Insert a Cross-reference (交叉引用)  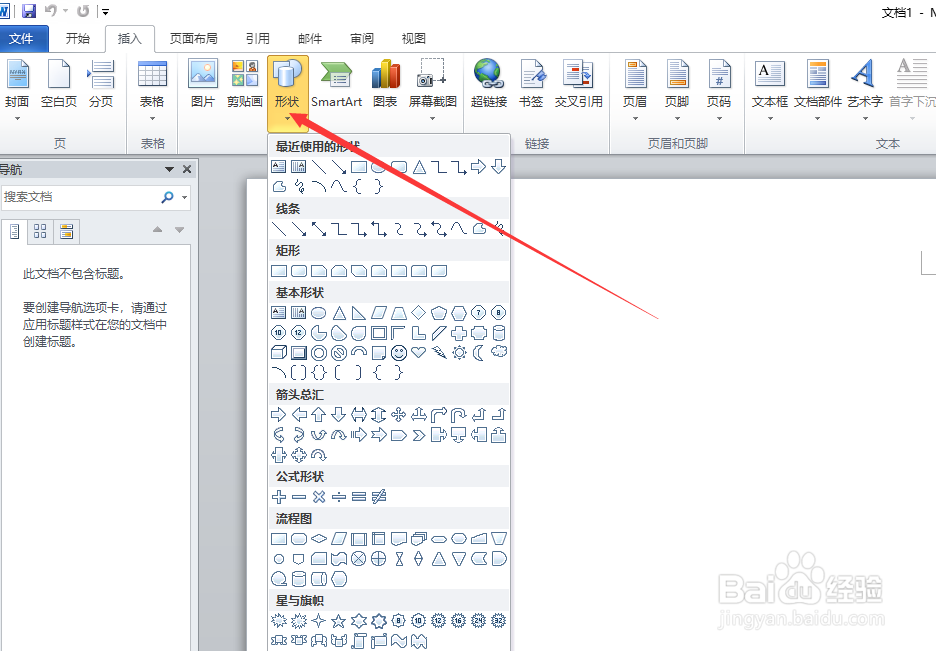click(x=578, y=84)
